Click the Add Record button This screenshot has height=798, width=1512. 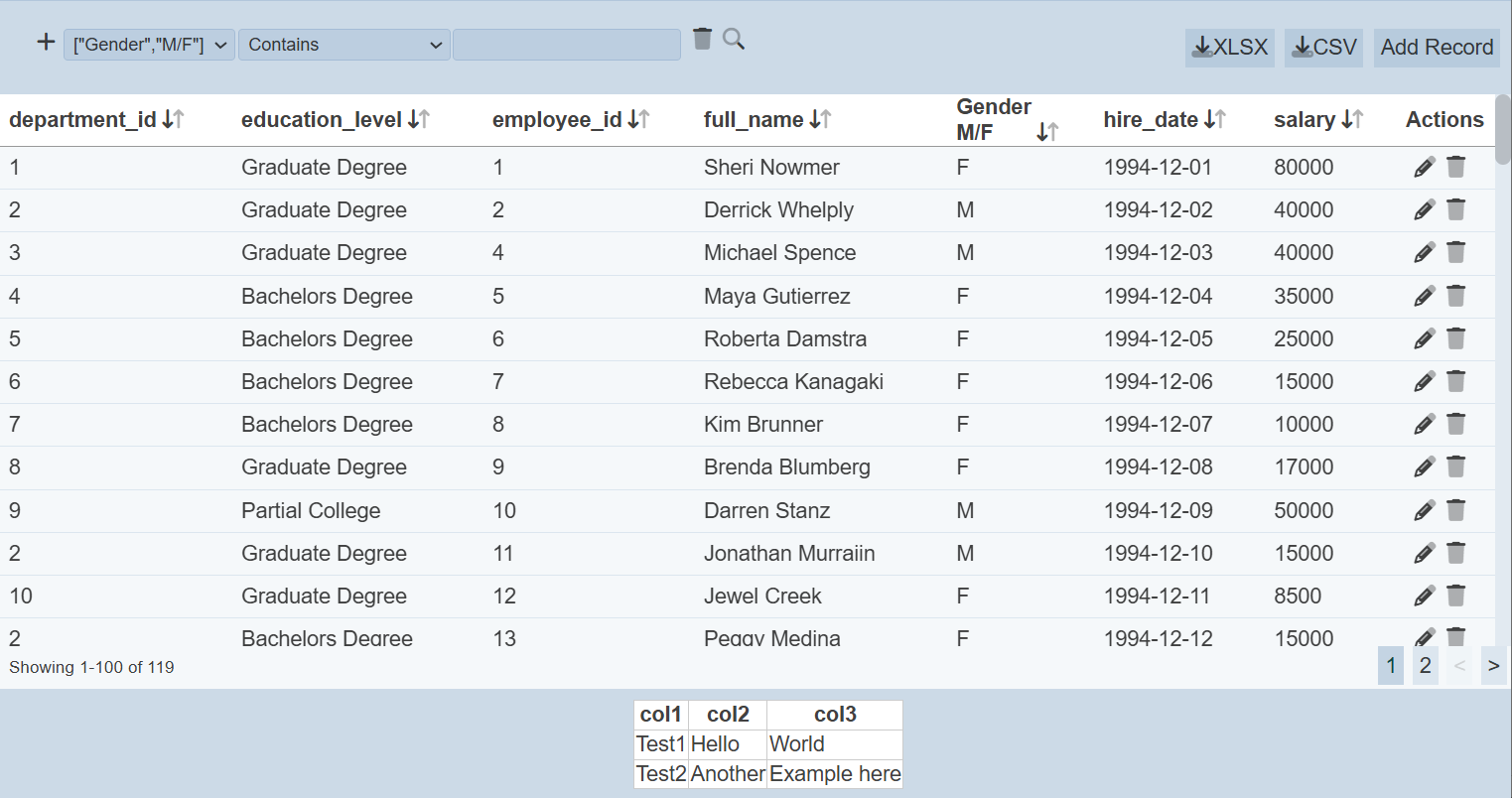coord(1436,48)
